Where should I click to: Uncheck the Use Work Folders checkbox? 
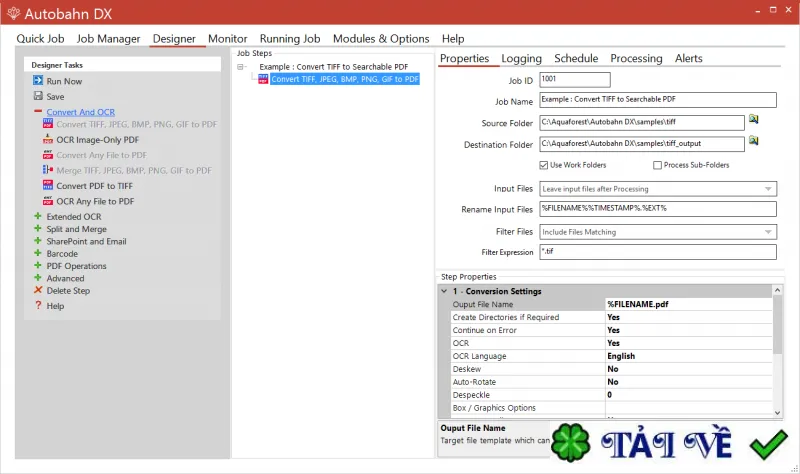[544, 165]
